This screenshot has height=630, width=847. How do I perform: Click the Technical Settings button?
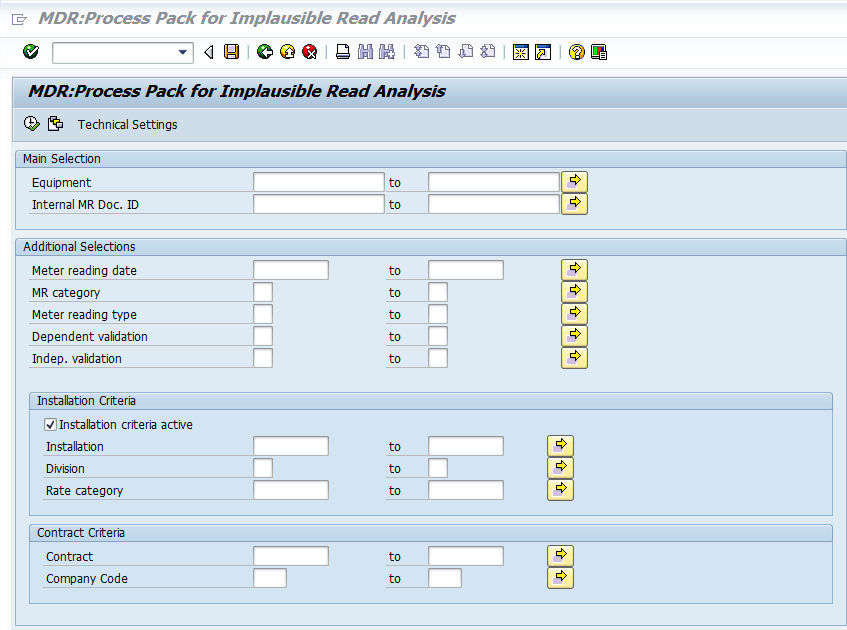point(127,124)
